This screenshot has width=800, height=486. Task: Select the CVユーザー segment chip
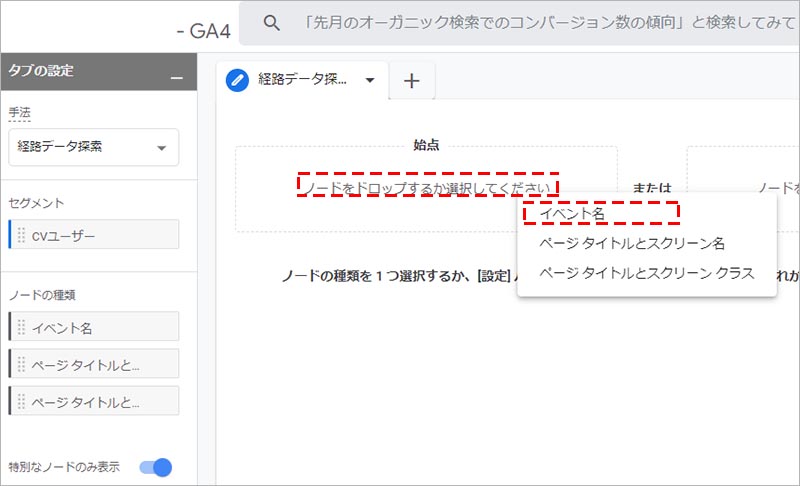click(x=95, y=235)
